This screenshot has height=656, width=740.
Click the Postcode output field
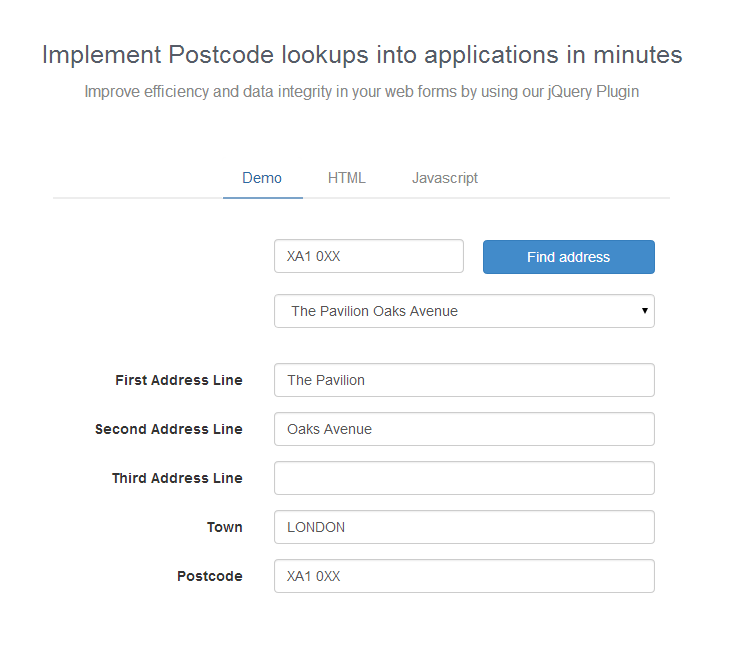464,576
